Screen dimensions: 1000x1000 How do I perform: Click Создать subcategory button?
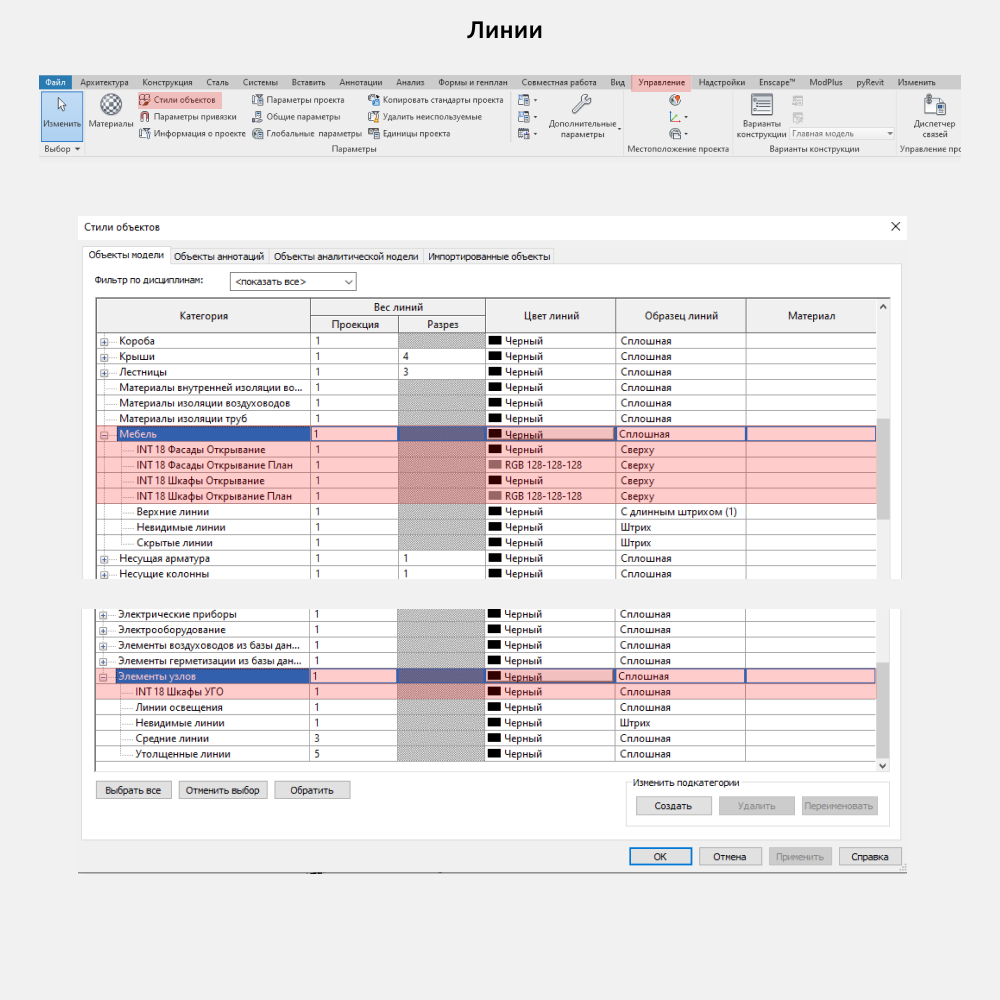click(x=673, y=806)
